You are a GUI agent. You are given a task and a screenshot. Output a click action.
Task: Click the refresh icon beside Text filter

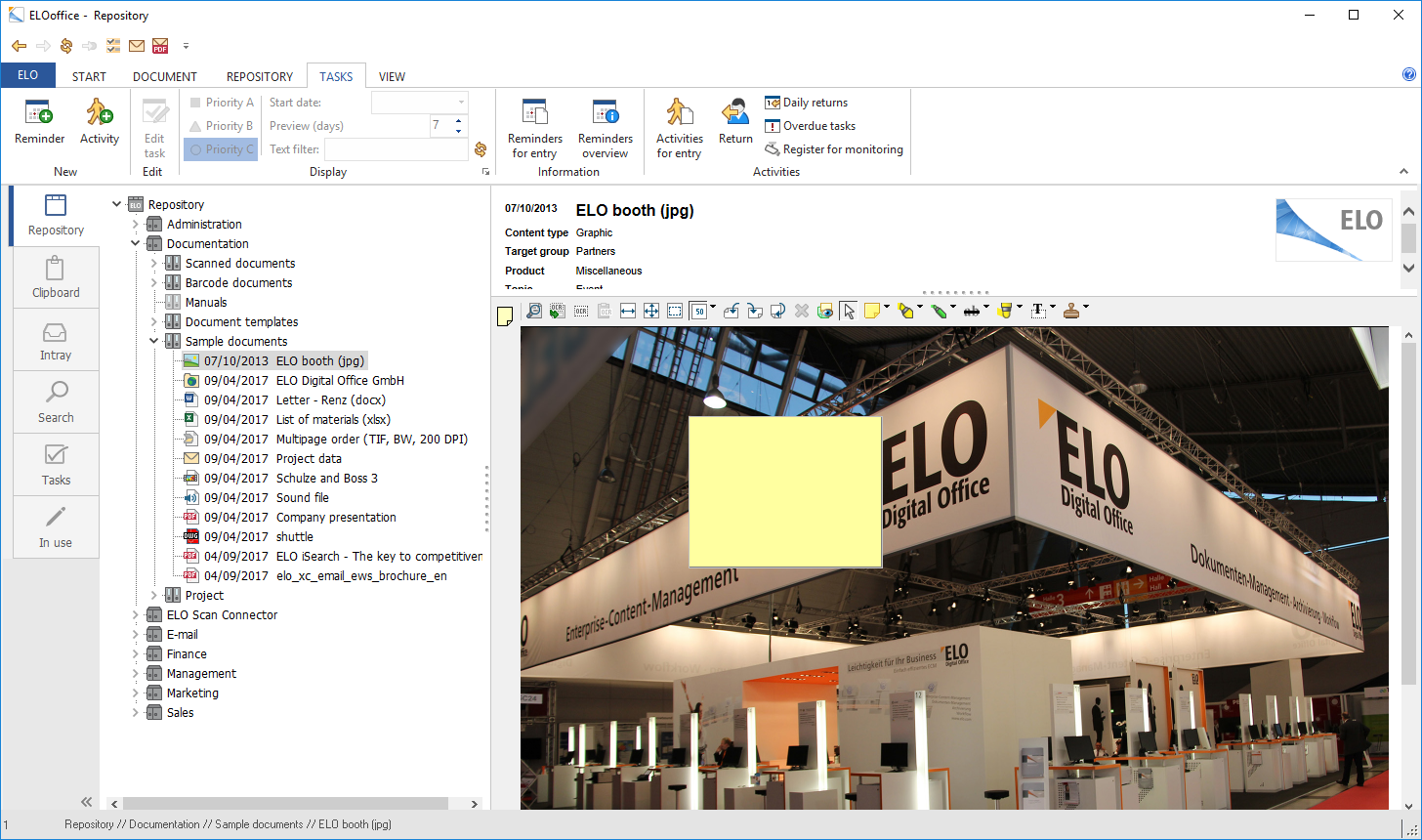(x=481, y=149)
